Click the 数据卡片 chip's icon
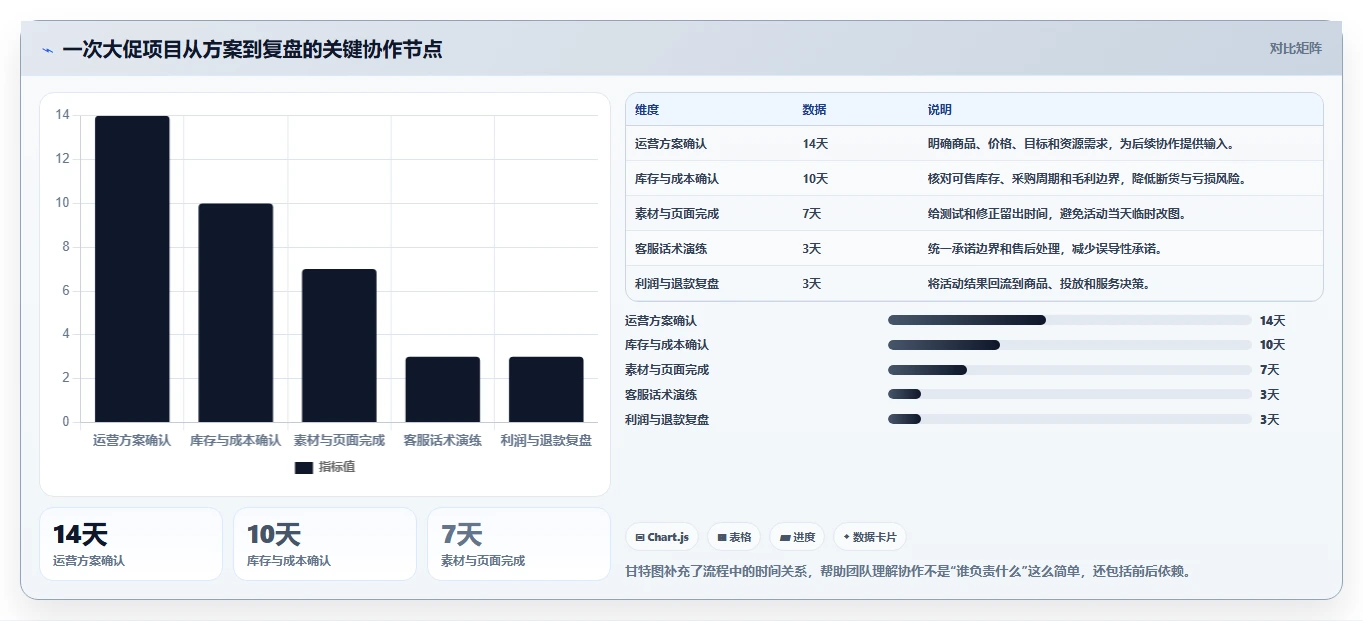The height and width of the screenshot is (621, 1363). 847,537
